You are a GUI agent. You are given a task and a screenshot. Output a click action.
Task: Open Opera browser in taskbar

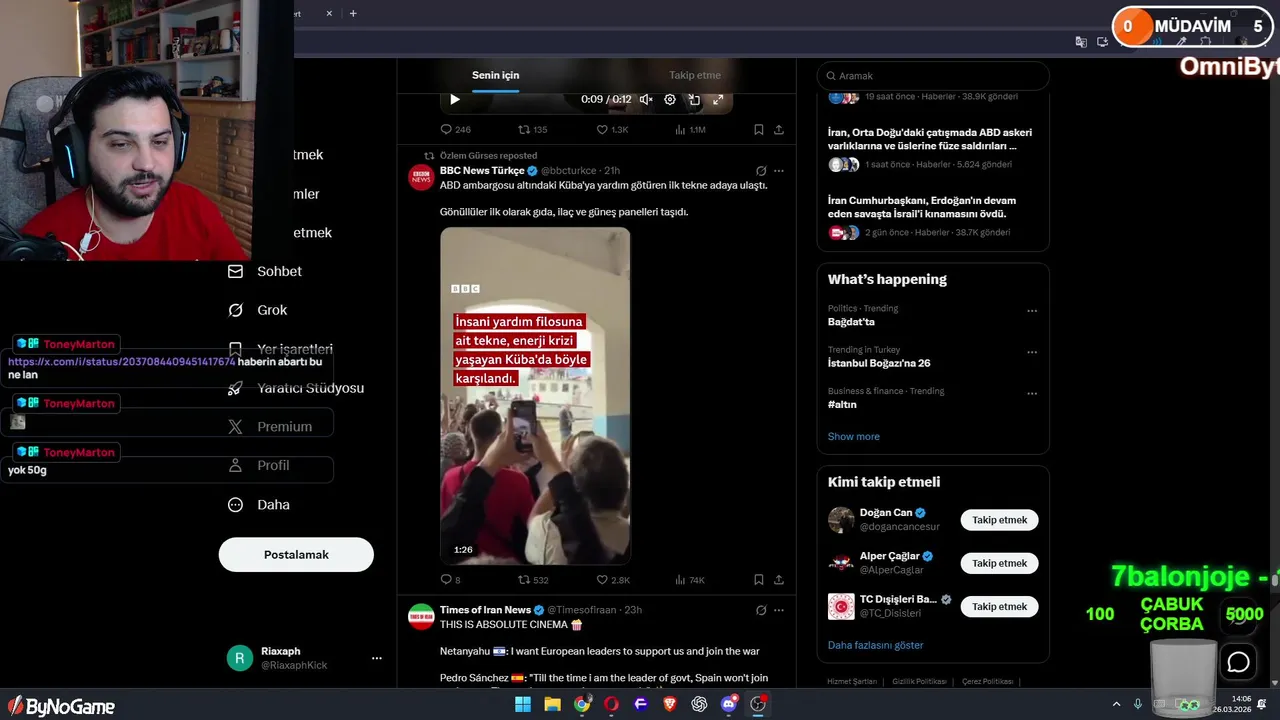[x=611, y=704]
